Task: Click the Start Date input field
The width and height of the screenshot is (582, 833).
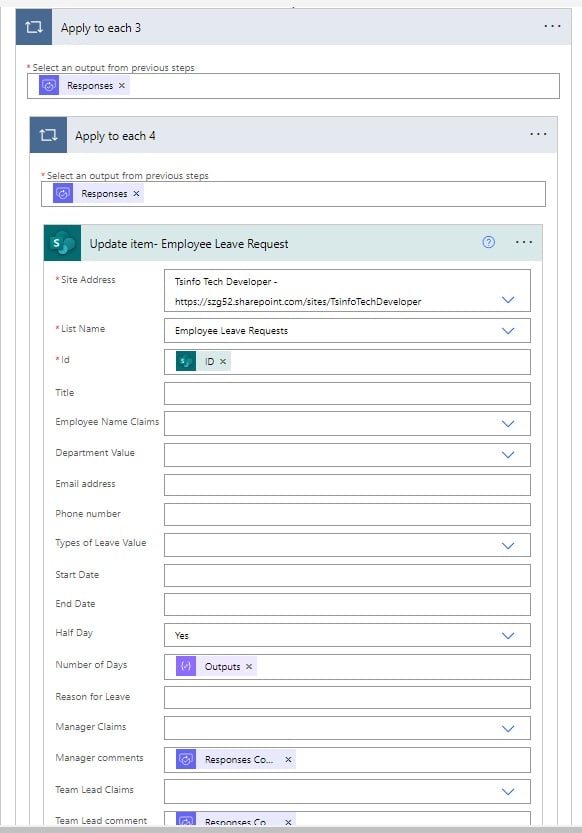Action: pyautogui.click(x=347, y=576)
